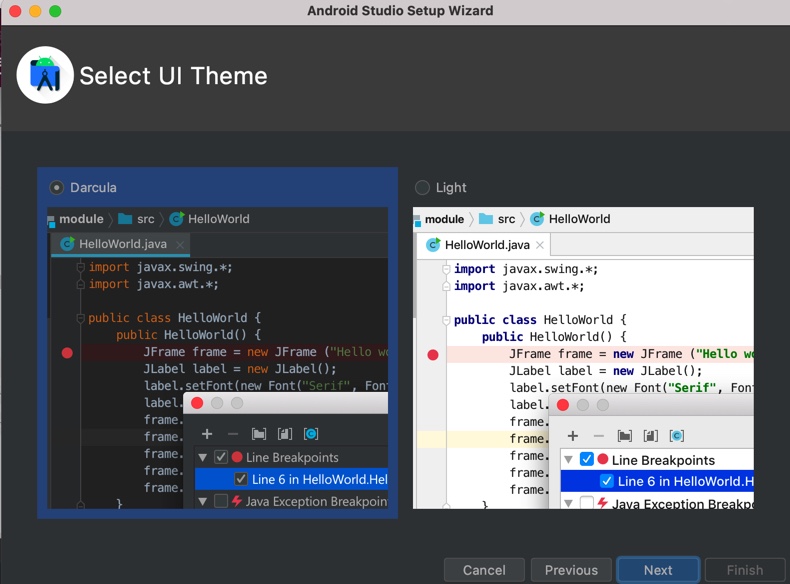Select the HelloWorld.java tab in Darcula preview
Image resolution: width=790 pixels, height=584 pixels.
pos(120,244)
